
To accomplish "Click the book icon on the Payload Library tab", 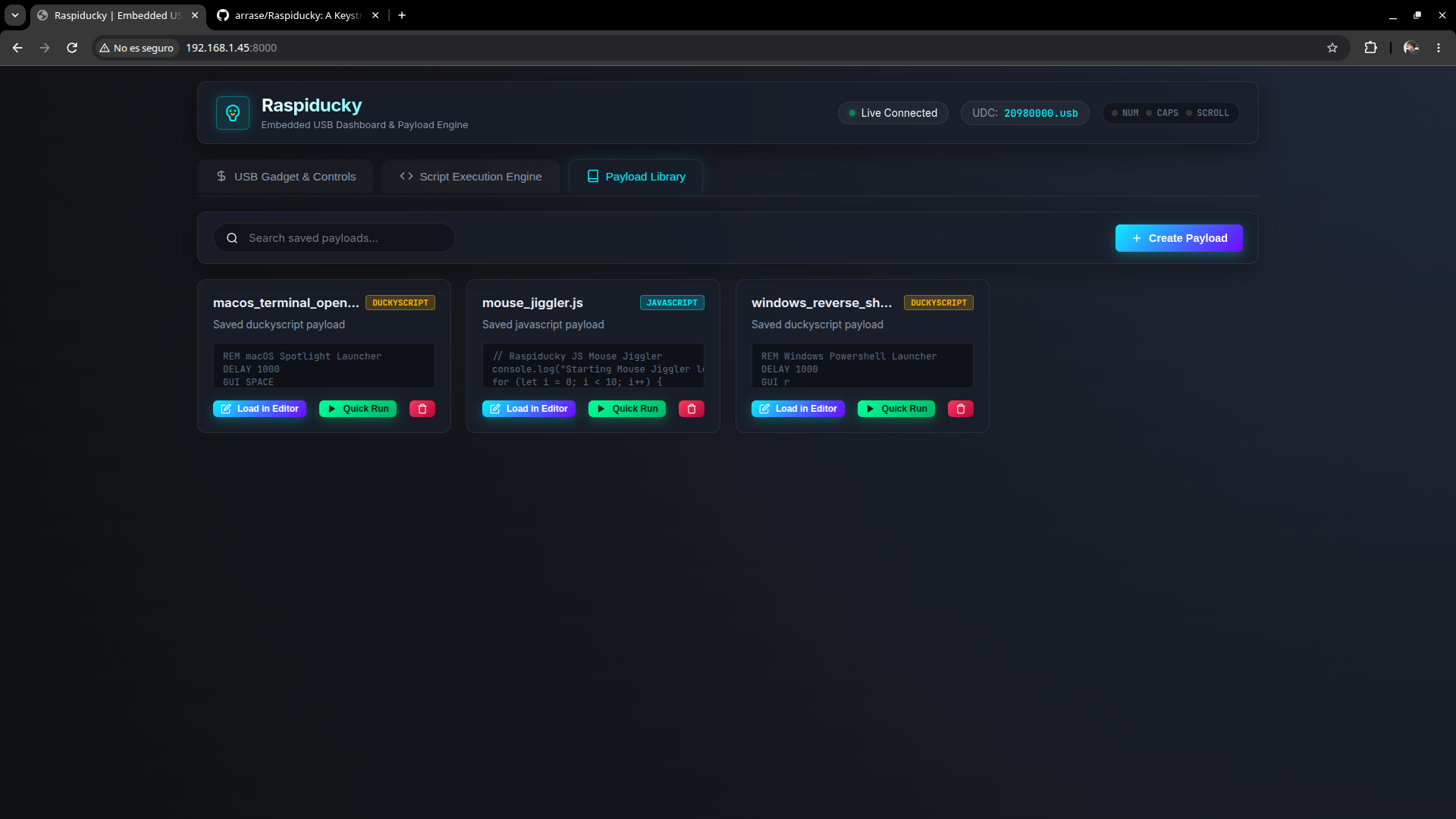I will click(593, 176).
